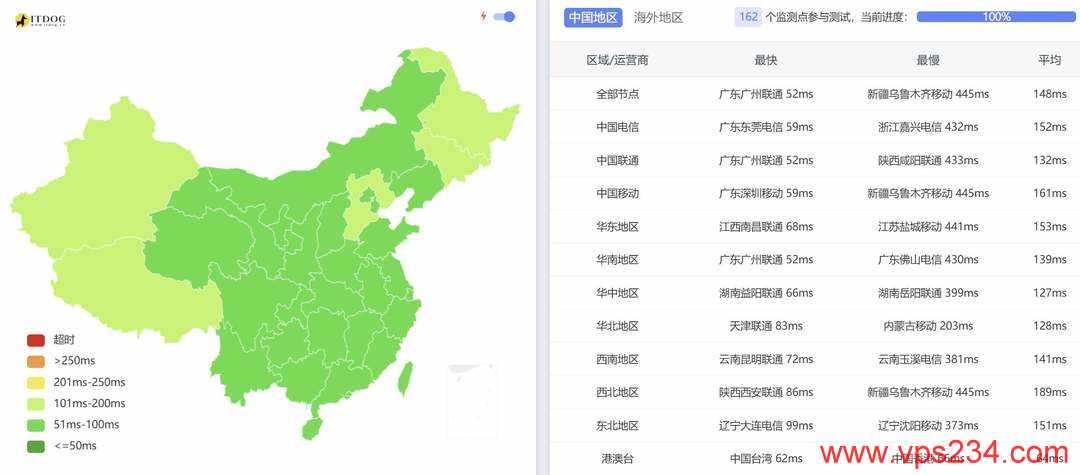Screen dimensions: 1080x475
Task: Click the 最快 column header
Action: click(765, 61)
